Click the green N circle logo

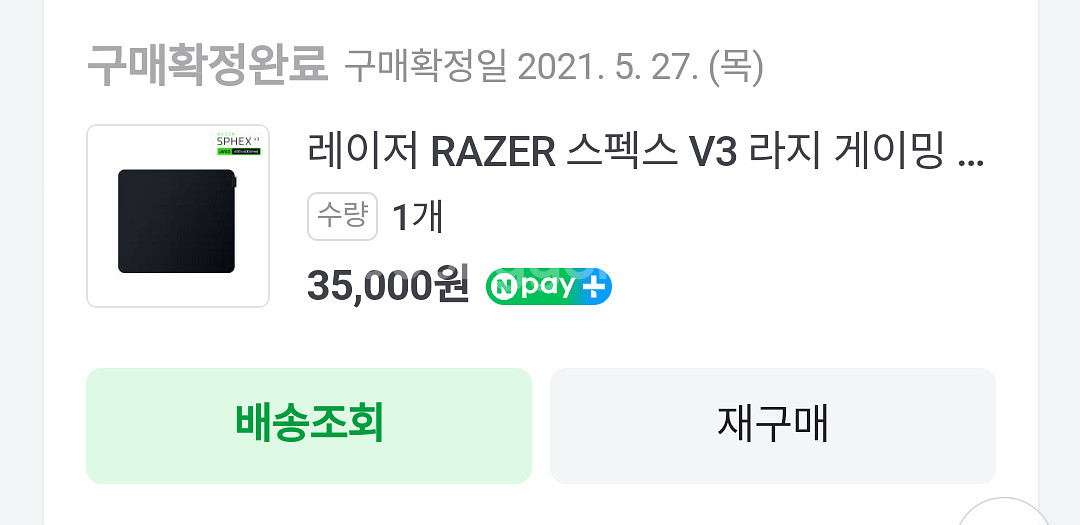pos(505,287)
